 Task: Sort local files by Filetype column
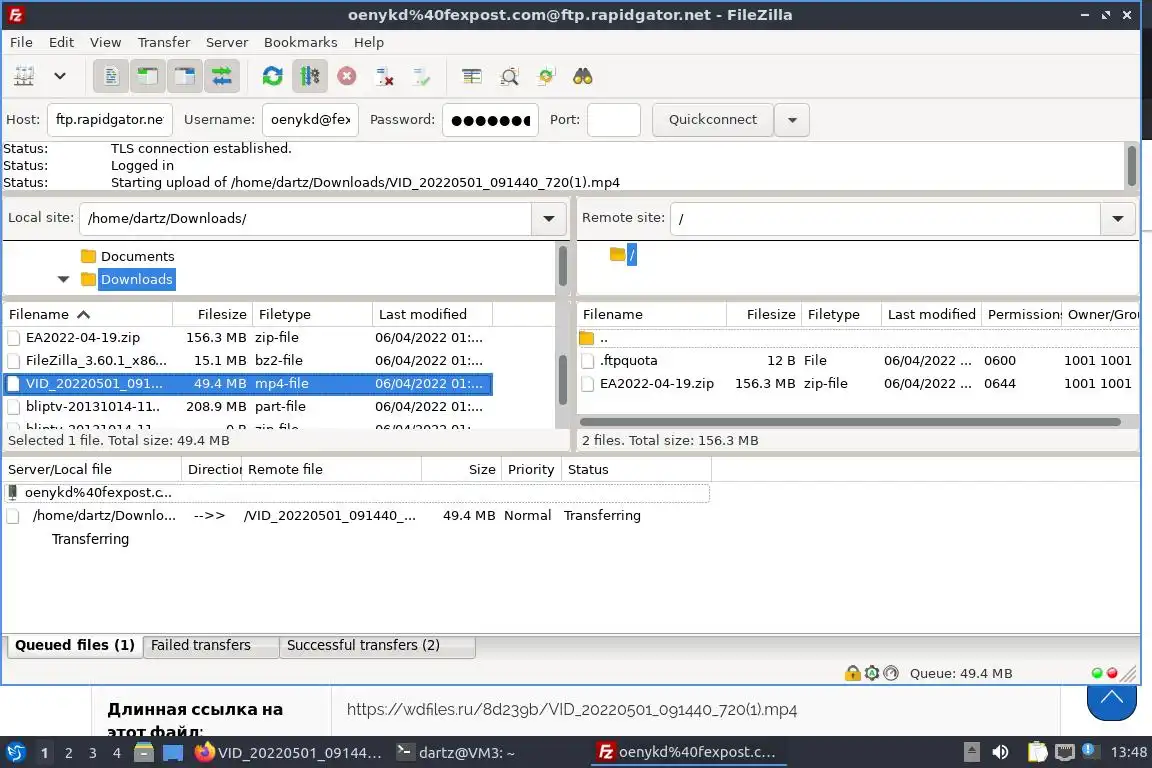(312, 315)
